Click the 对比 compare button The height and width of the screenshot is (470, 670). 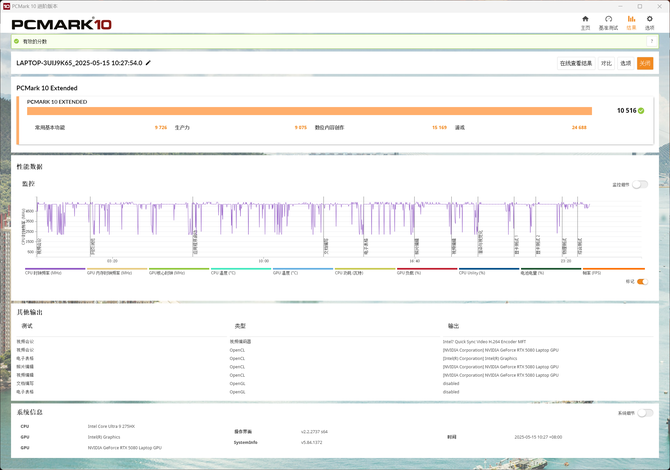tap(606, 63)
